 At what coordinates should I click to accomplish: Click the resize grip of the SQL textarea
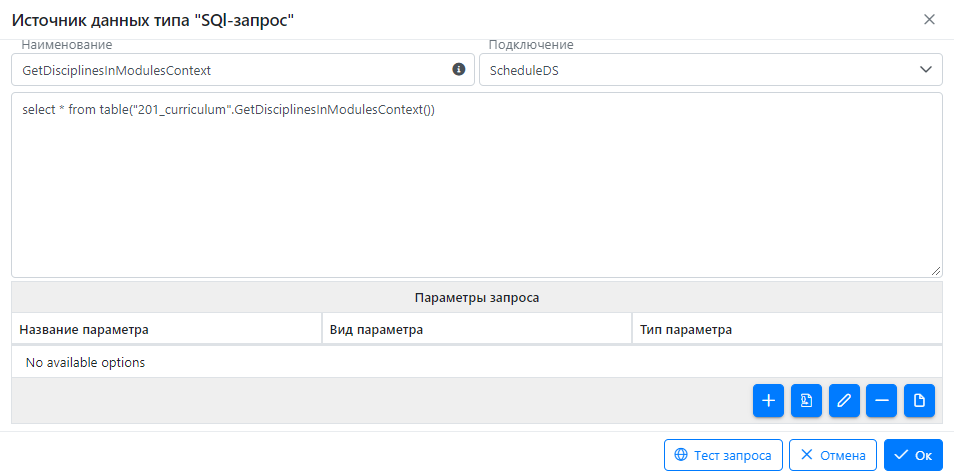(936, 271)
